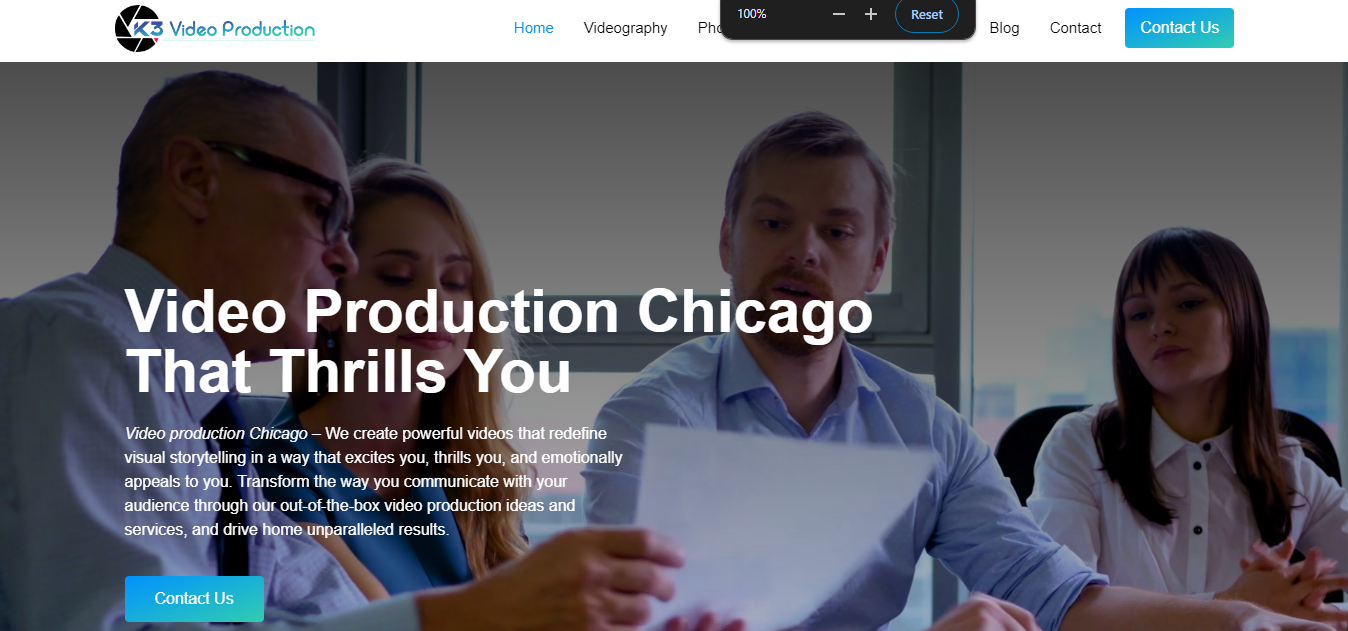This screenshot has height=631, width=1348.
Task: Click the zoom in plus icon
Action: 871,14
